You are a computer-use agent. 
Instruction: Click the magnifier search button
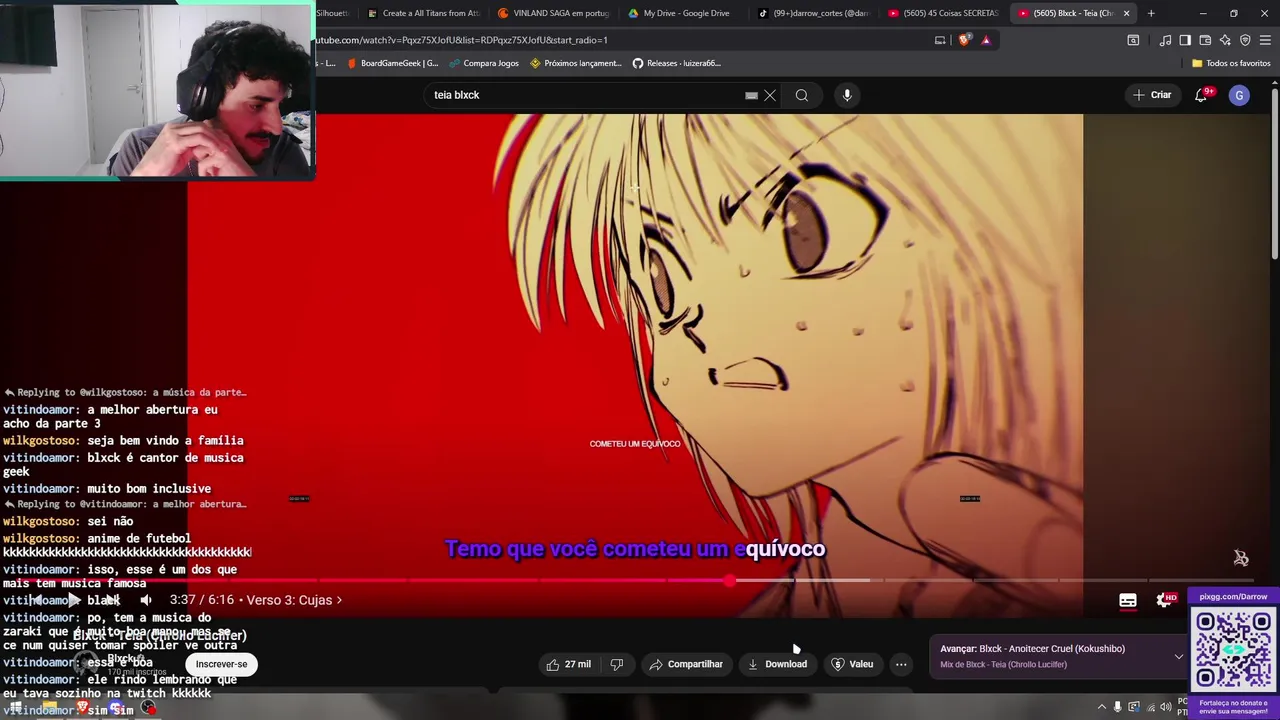(802, 95)
